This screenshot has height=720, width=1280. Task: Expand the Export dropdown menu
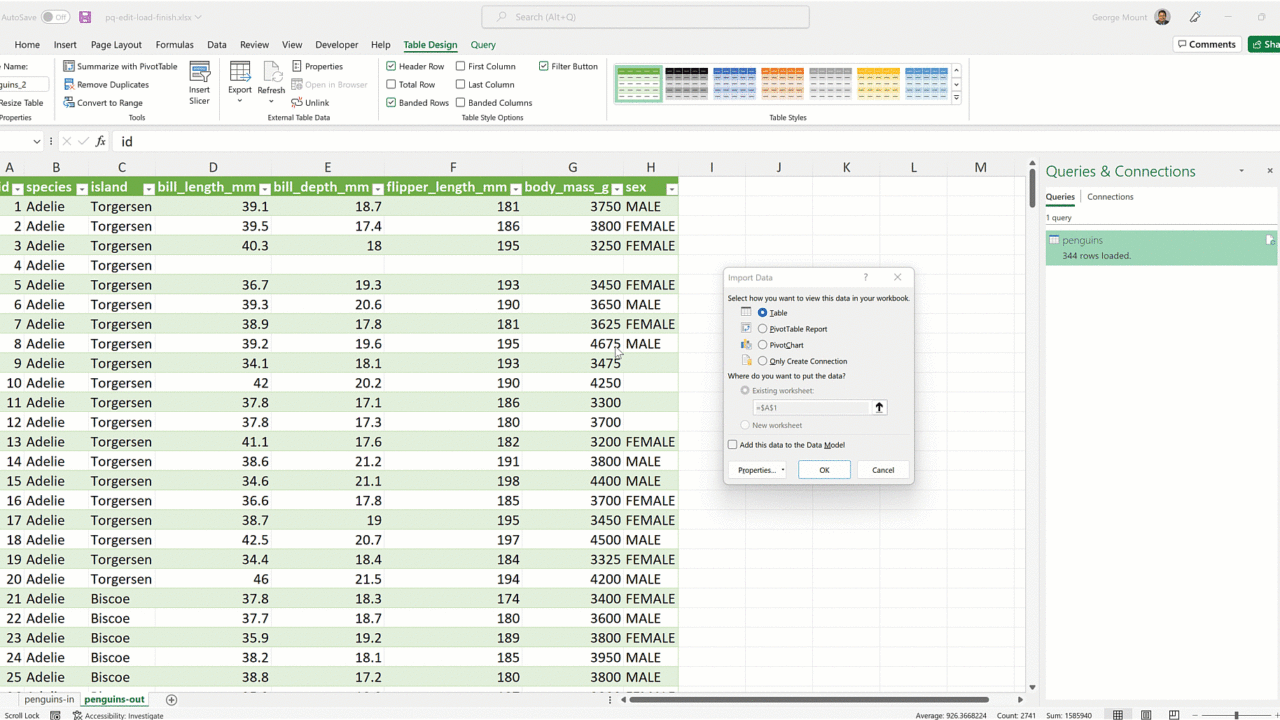tap(240, 101)
